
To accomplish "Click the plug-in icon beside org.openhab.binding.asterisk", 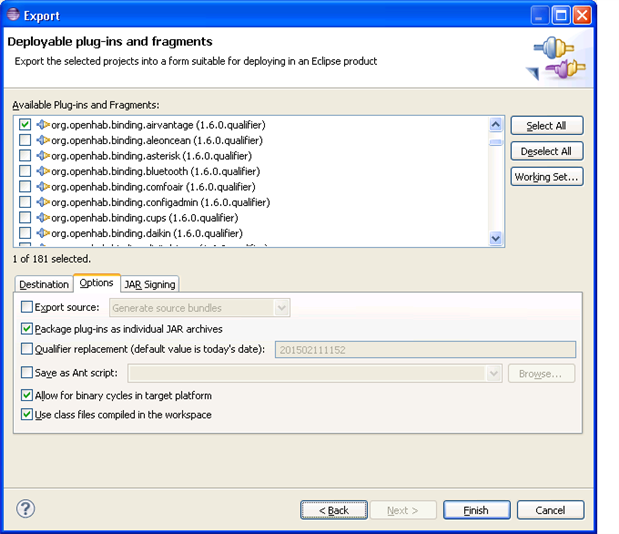I will point(43,156).
